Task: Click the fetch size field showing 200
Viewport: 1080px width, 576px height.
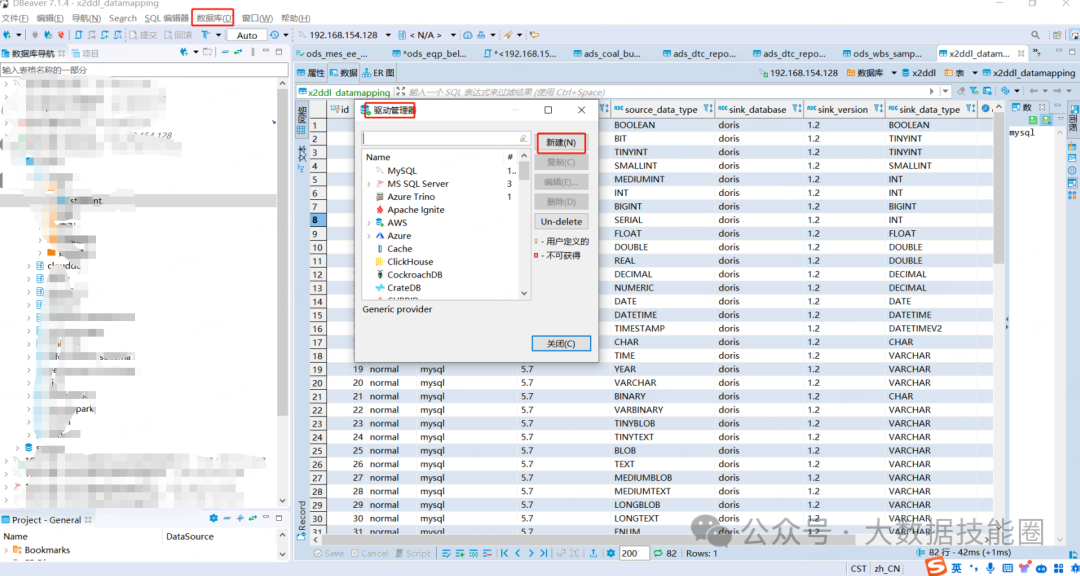Action: click(634, 553)
